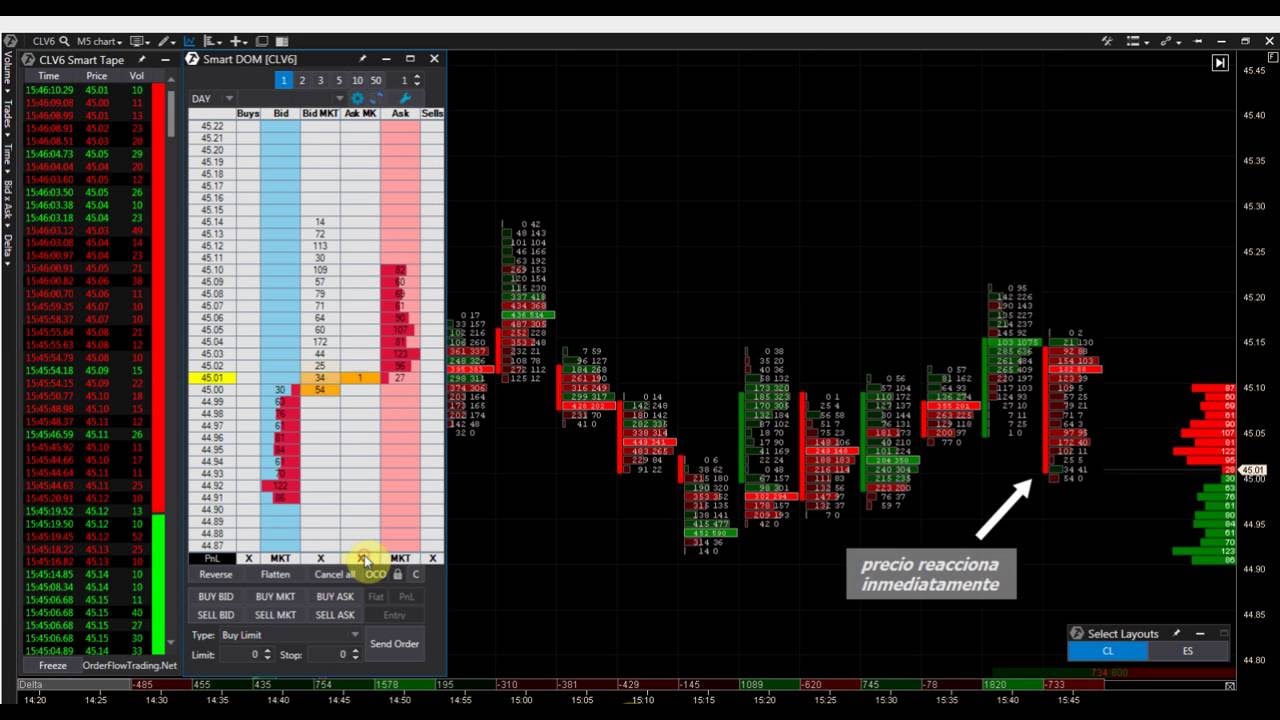This screenshot has width=1280, height=720.
Task: Toggle the order lock padlock
Action: coord(398,574)
